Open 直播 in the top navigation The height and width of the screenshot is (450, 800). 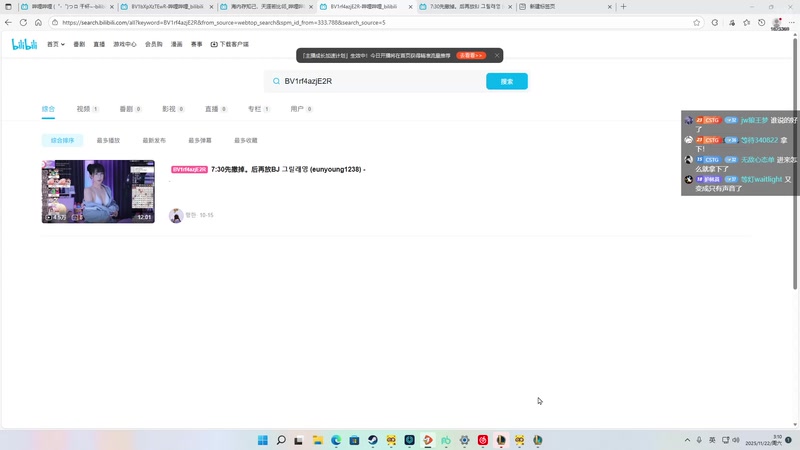99,44
